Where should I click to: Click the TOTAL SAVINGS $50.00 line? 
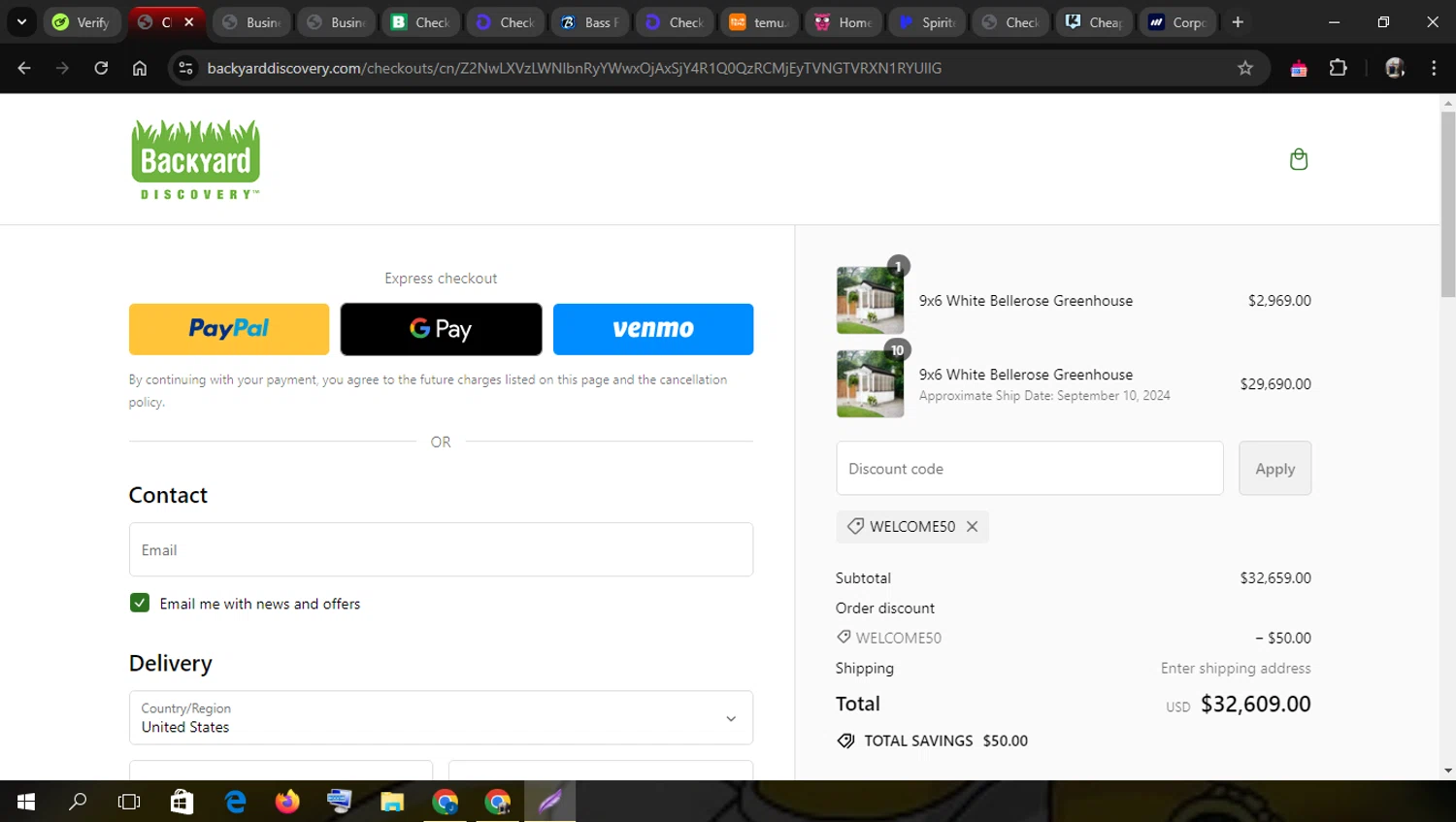tap(932, 740)
